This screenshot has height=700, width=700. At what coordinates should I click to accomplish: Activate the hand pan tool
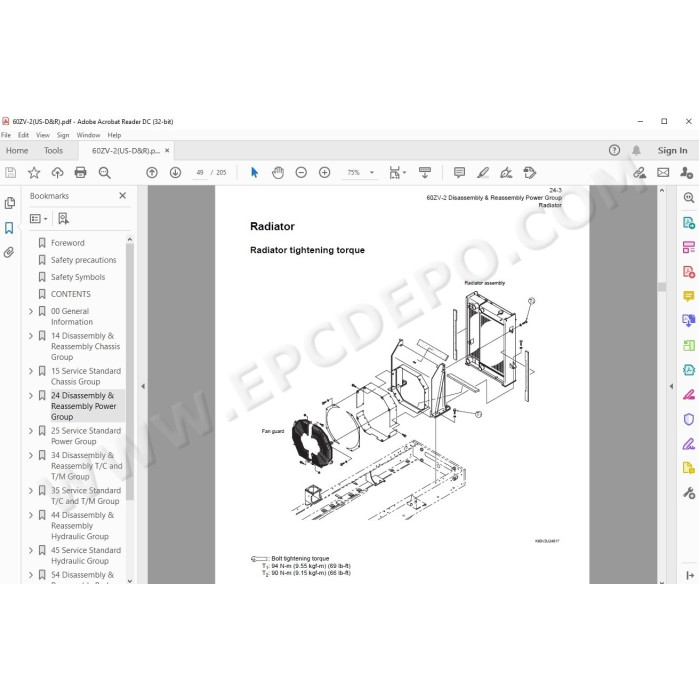click(x=278, y=173)
